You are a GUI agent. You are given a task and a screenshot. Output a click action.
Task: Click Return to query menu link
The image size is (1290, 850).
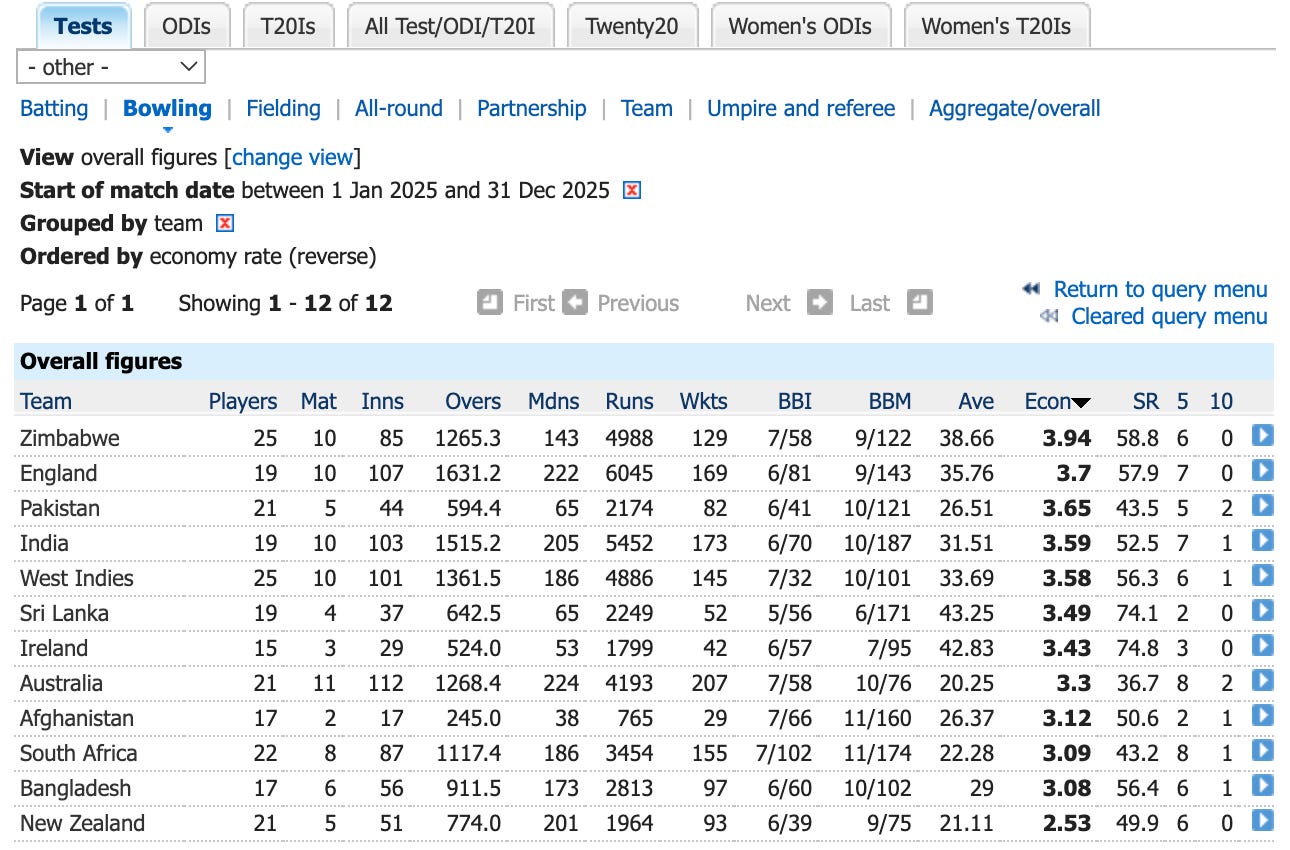click(1160, 289)
